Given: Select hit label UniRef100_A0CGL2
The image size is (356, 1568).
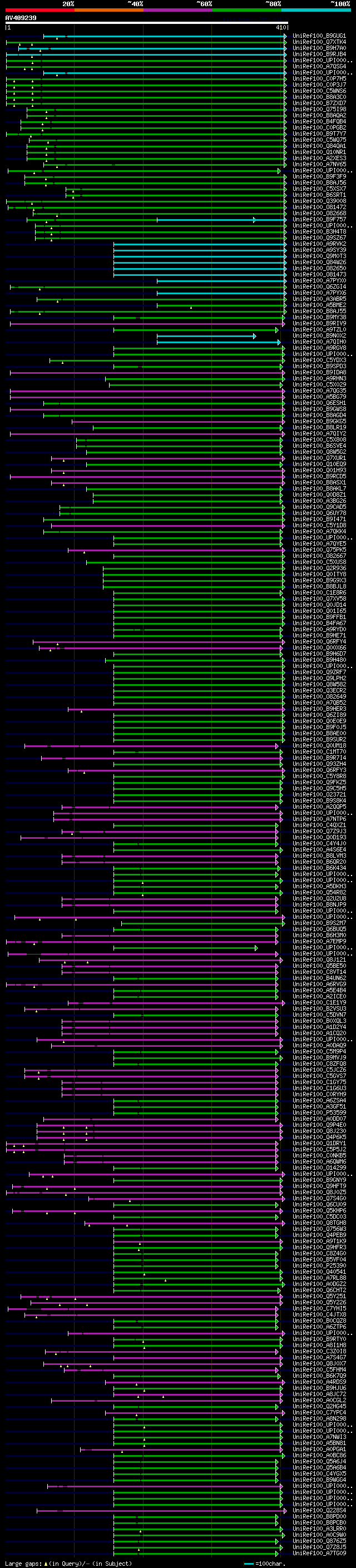Looking at the screenshot, I should pyautogui.click(x=319, y=1400).
